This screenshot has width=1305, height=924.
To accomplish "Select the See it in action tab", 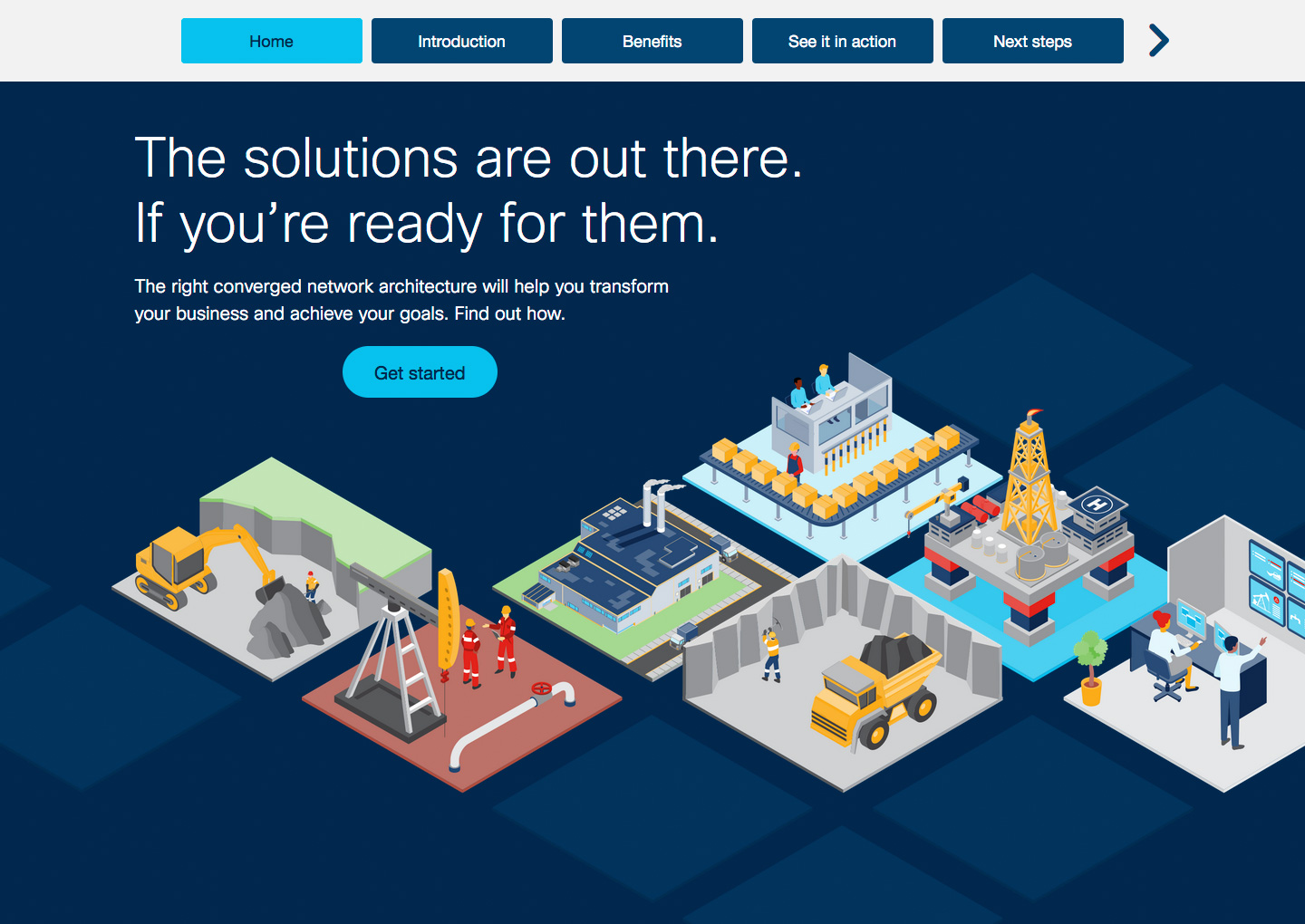I will click(842, 41).
